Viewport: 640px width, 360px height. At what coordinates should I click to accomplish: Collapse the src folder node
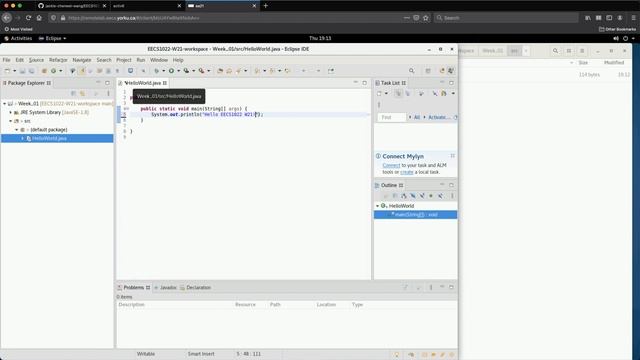[x=11, y=121]
